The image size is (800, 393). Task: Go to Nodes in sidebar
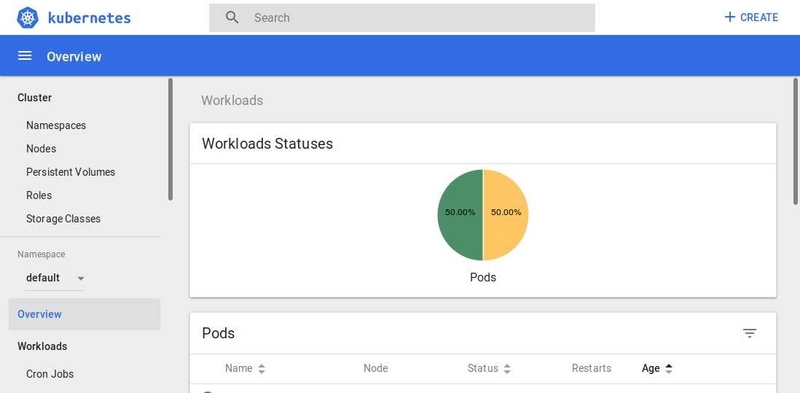pyautogui.click(x=41, y=149)
